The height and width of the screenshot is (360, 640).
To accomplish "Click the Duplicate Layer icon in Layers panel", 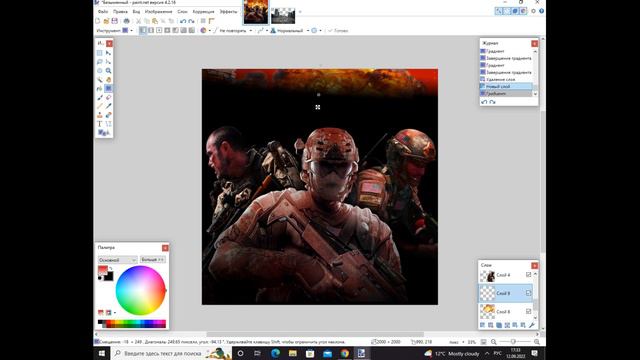I will pos(499,325).
